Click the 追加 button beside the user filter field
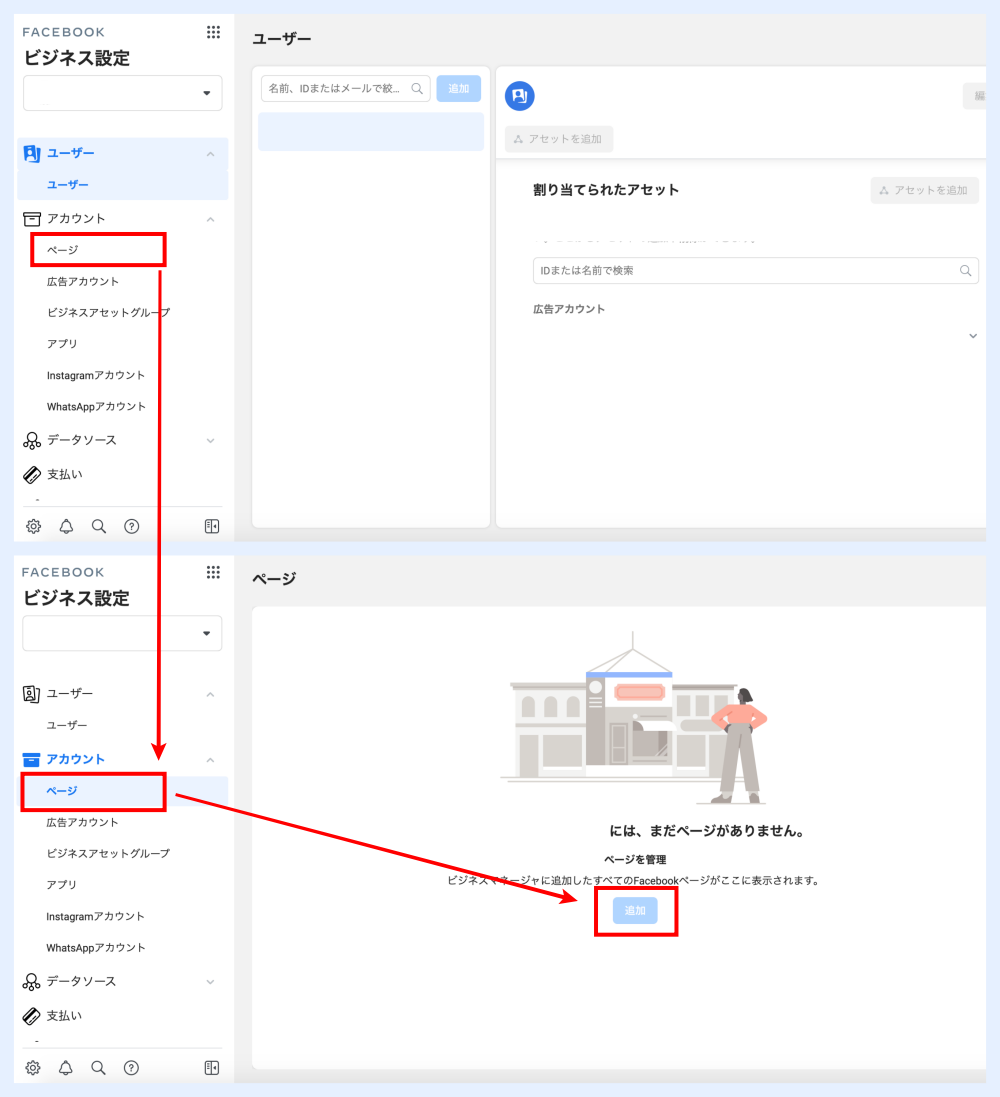Screen dimensions: 1000x1097 tap(458, 88)
